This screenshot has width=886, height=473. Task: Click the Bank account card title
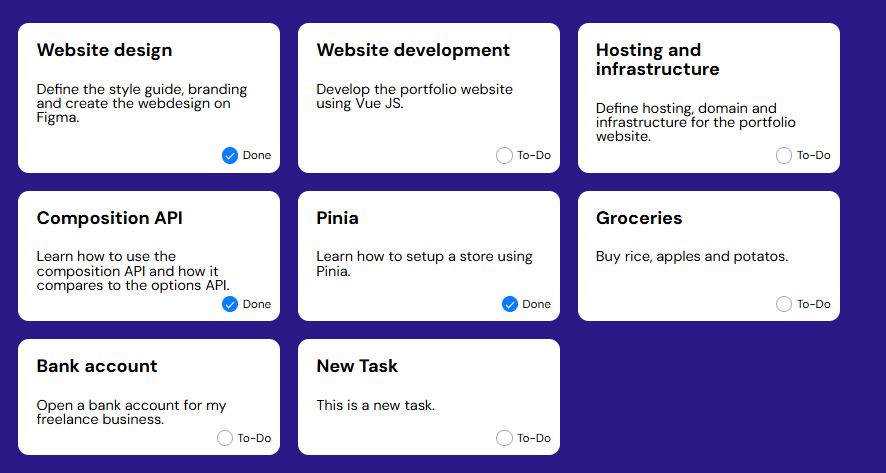coord(97,366)
